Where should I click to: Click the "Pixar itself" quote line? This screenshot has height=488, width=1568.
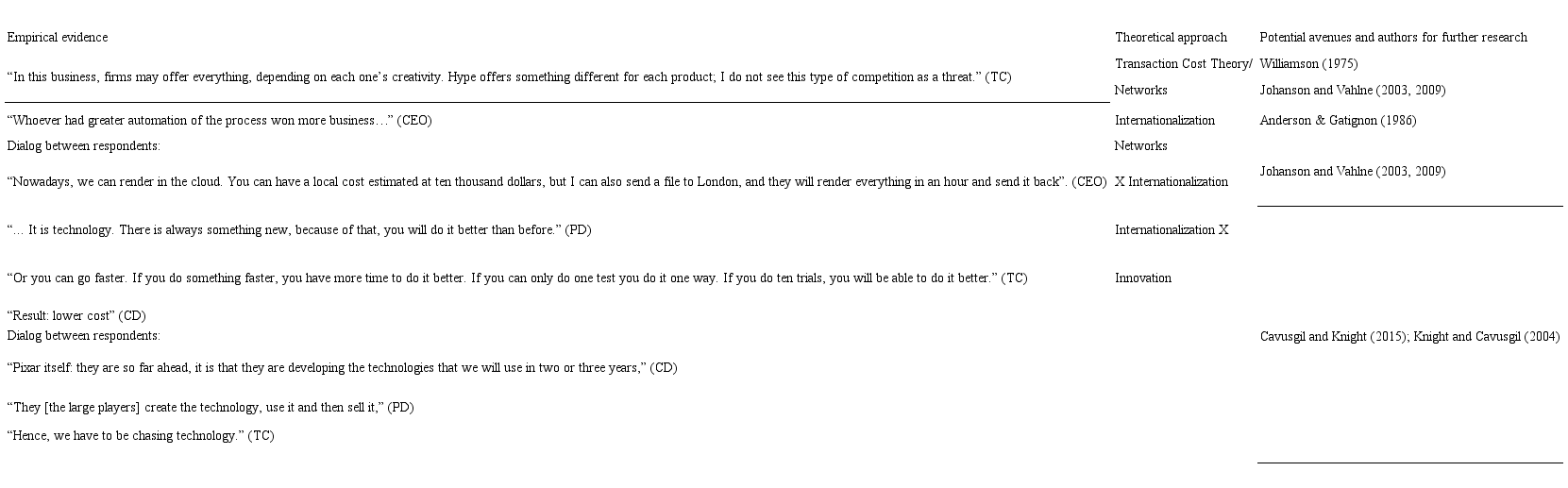(x=342, y=368)
